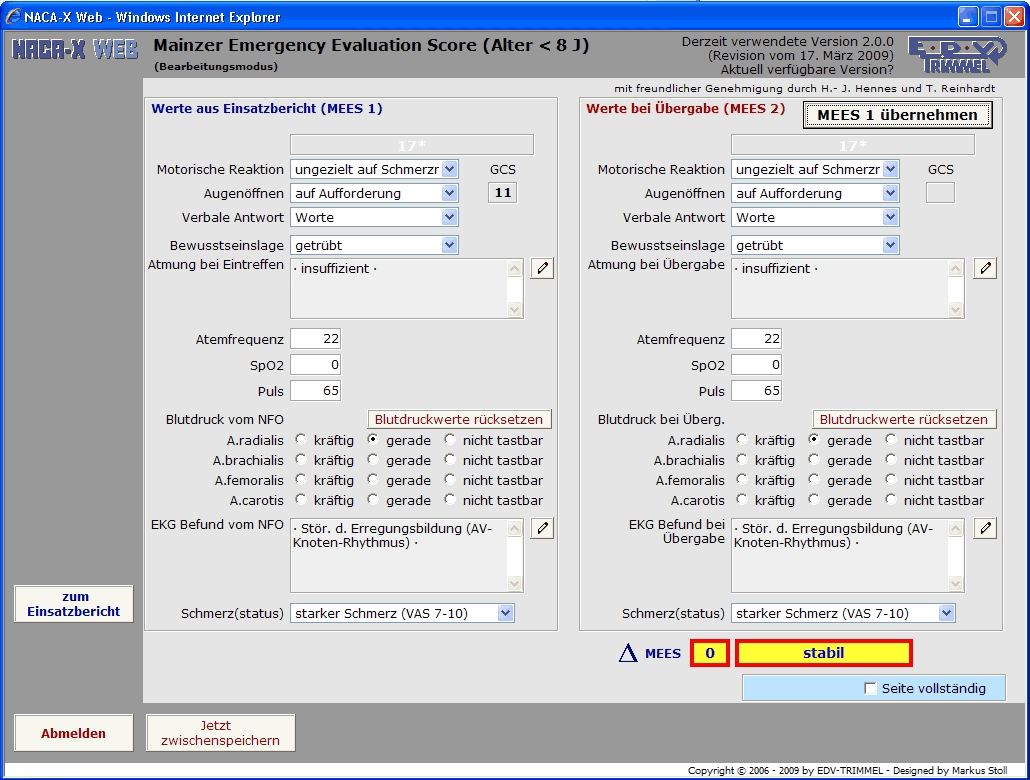Click the GCS value field in MEES 1
Viewport: 1030px width, 780px height.
point(503,193)
